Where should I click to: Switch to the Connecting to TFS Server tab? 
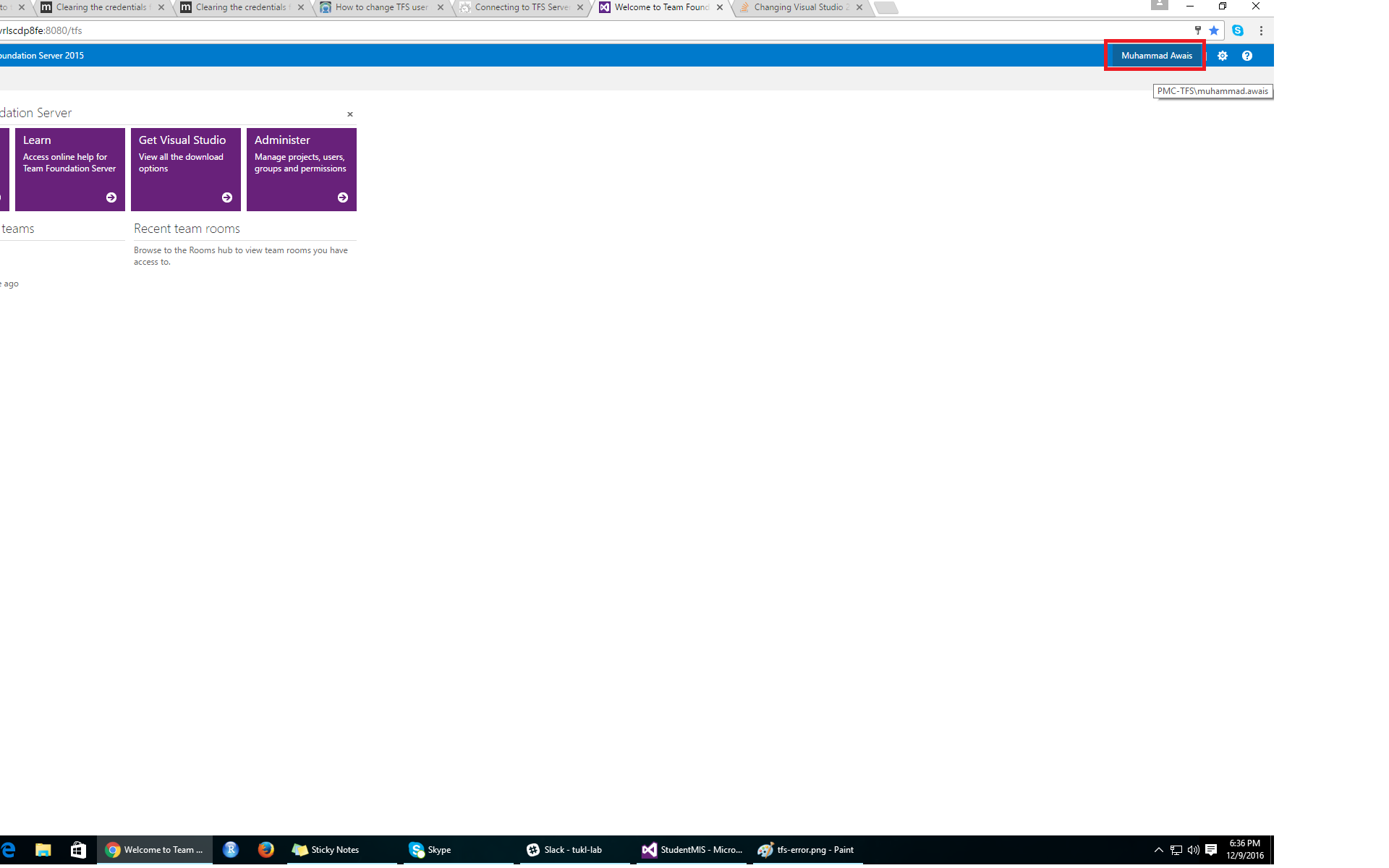tap(521, 7)
